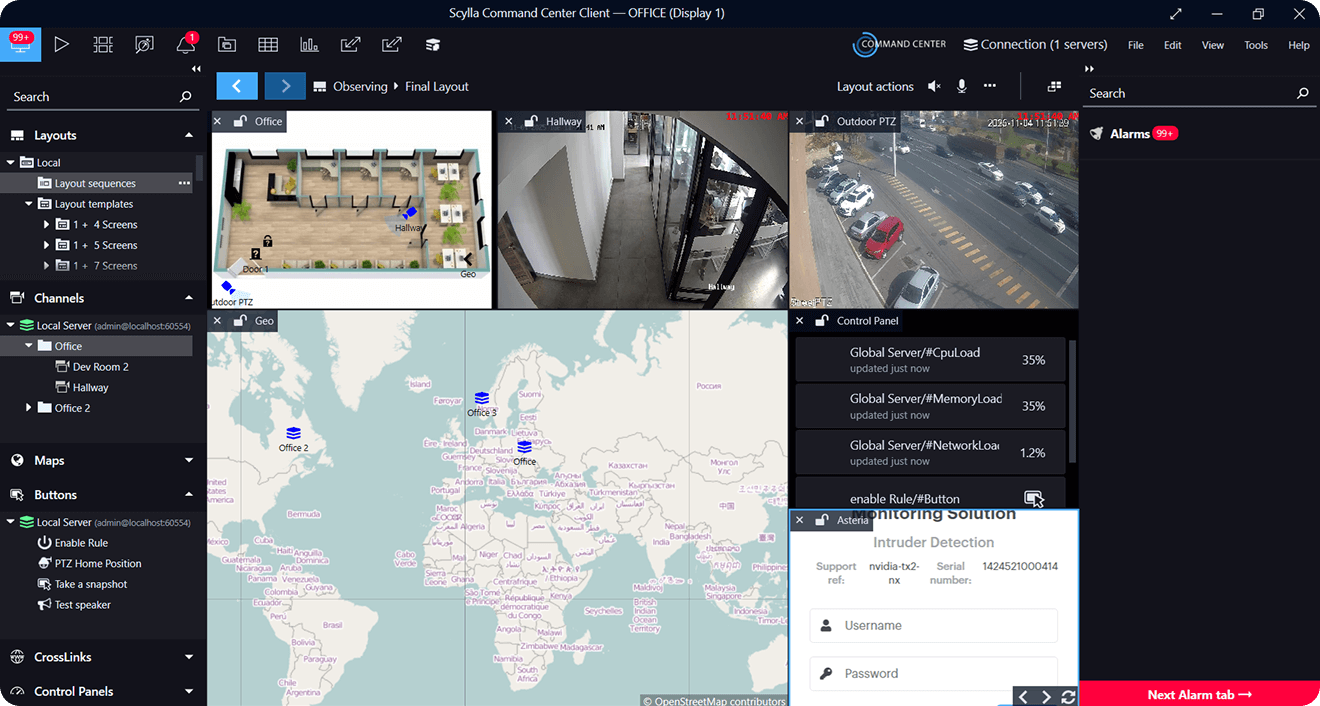Expand the Office 2 tree folder

point(29,408)
